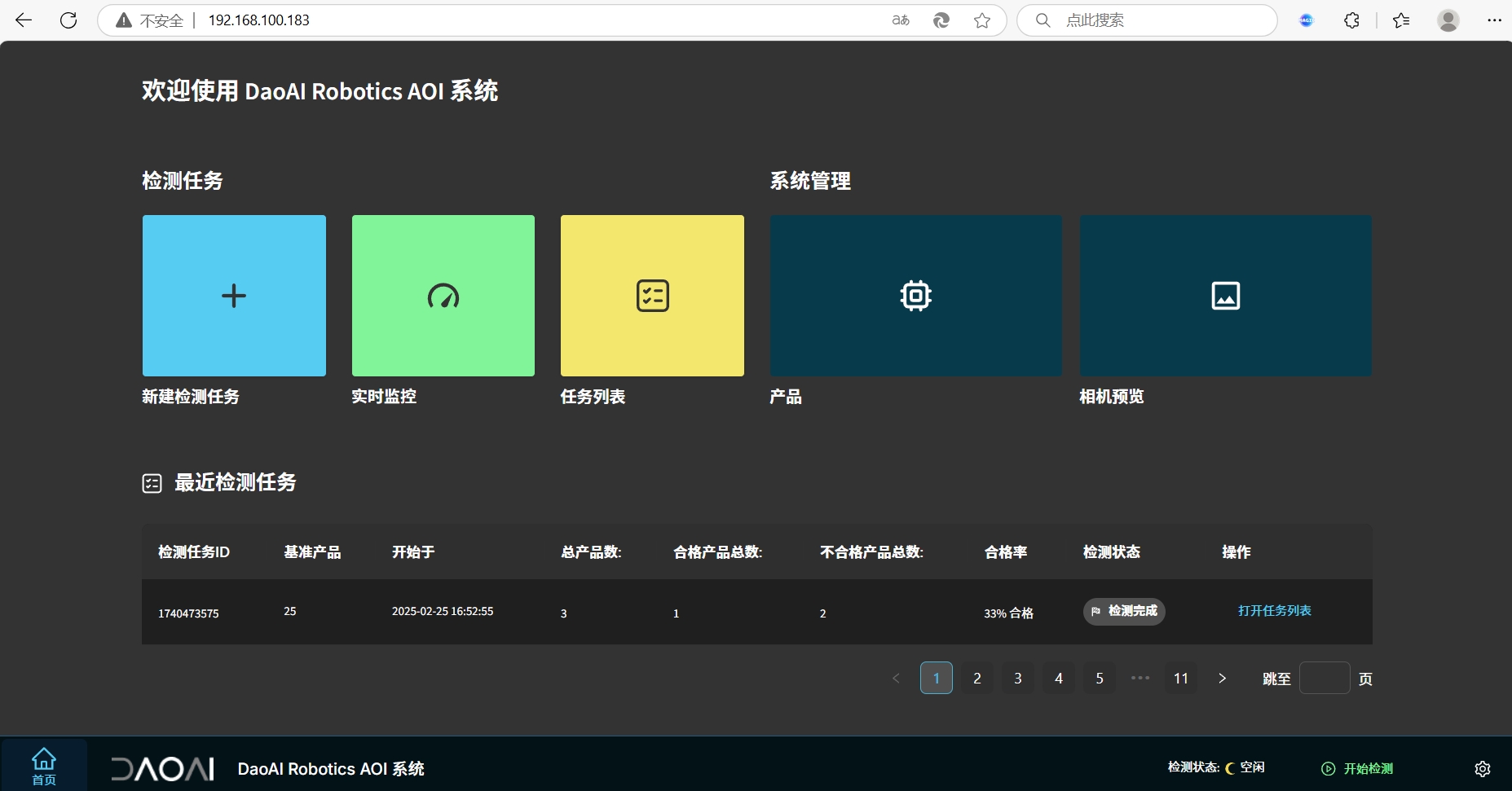The height and width of the screenshot is (791, 1512).
Task: Click the 总产品数 column header
Action: point(591,552)
